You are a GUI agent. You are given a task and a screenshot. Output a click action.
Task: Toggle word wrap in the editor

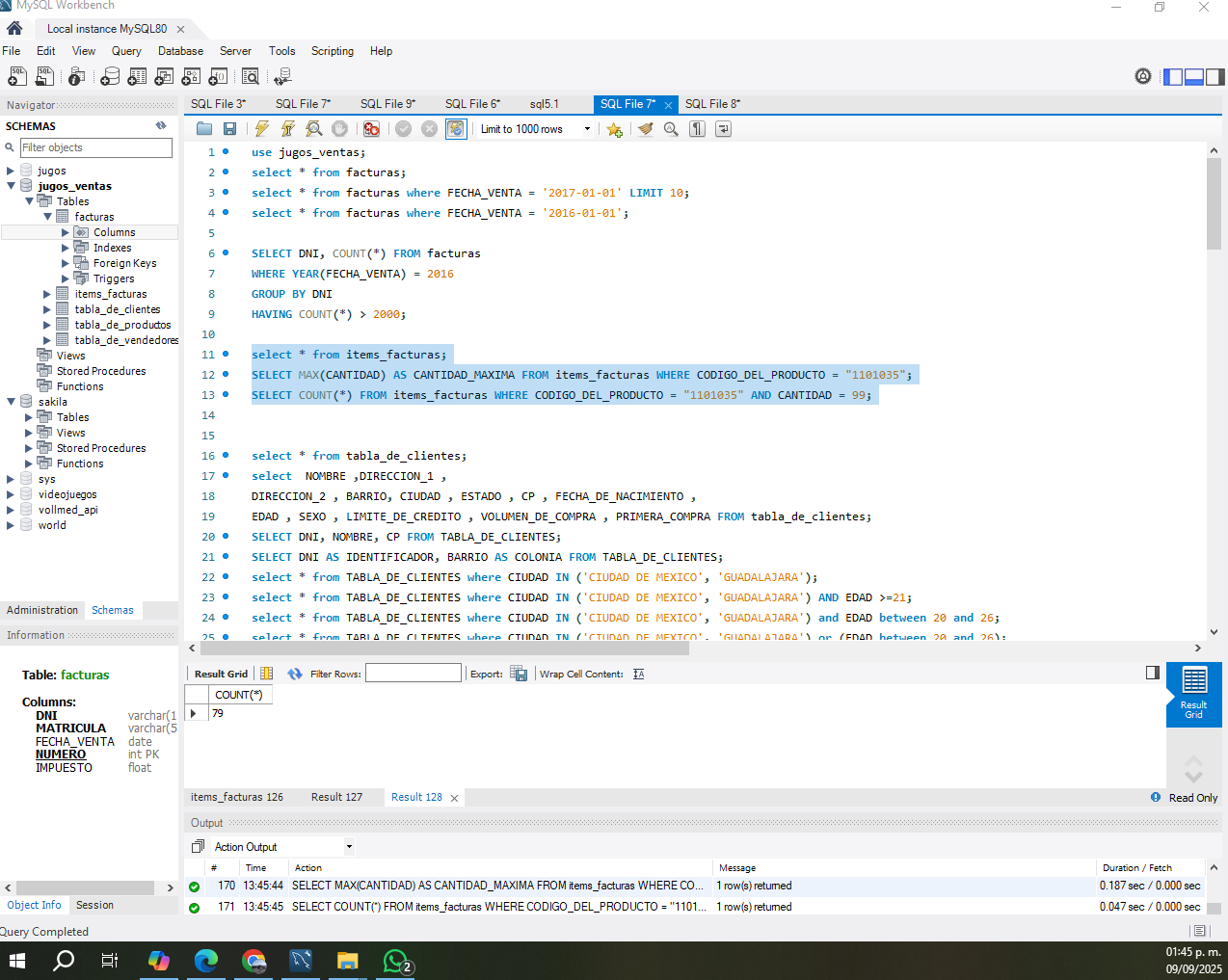coord(723,129)
